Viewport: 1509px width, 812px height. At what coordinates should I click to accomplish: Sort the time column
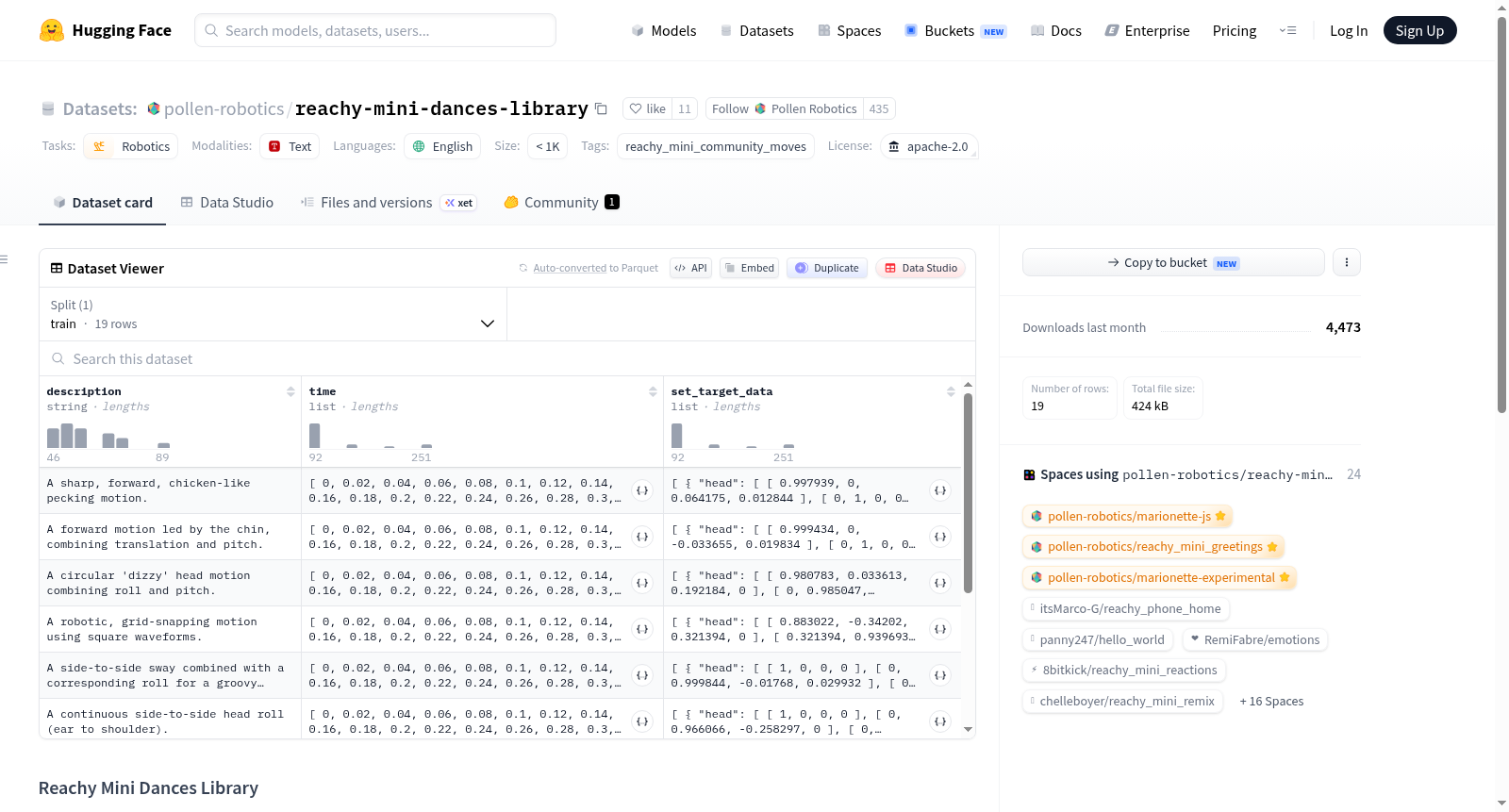(653, 391)
